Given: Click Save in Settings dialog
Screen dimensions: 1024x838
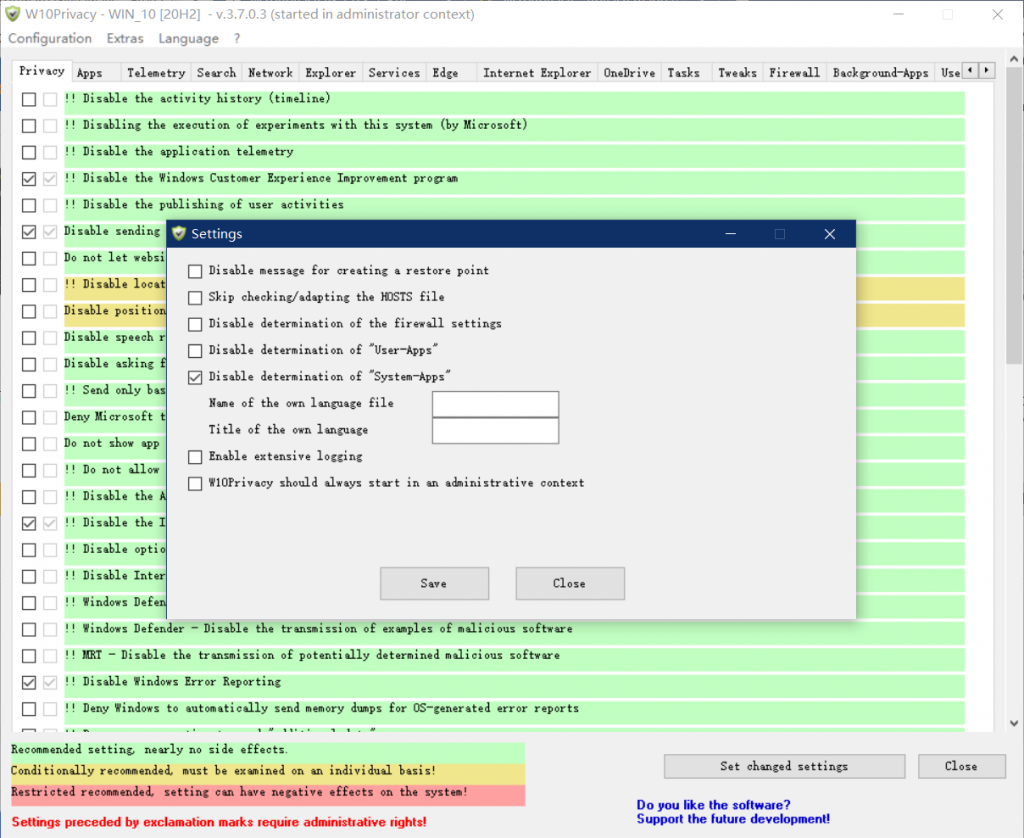Looking at the screenshot, I should click(434, 583).
